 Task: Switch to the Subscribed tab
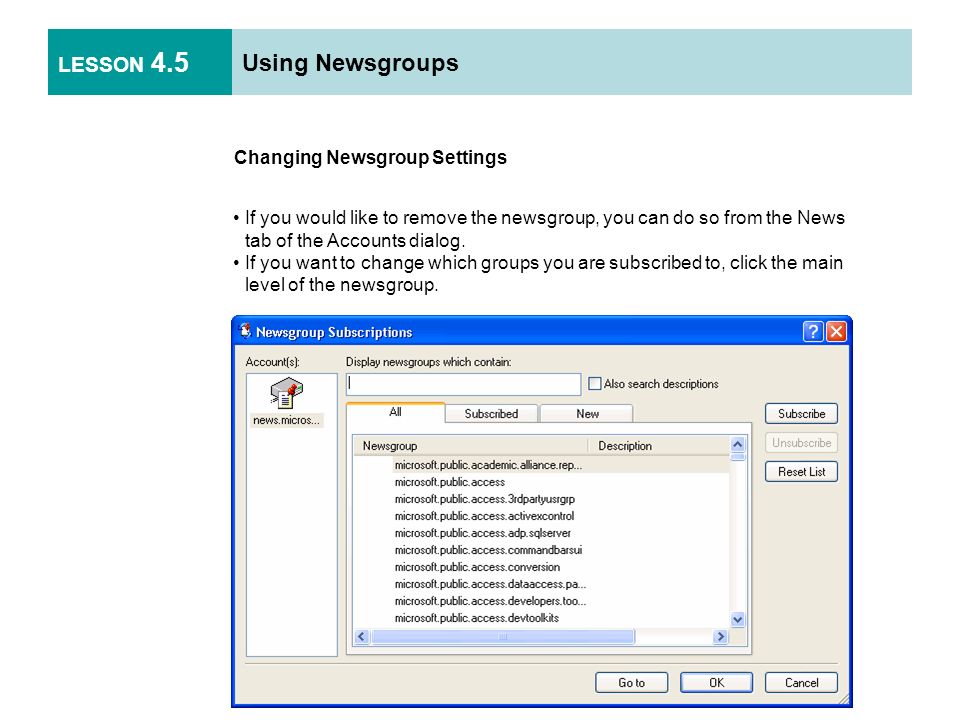pyautogui.click(x=491, y=414)
